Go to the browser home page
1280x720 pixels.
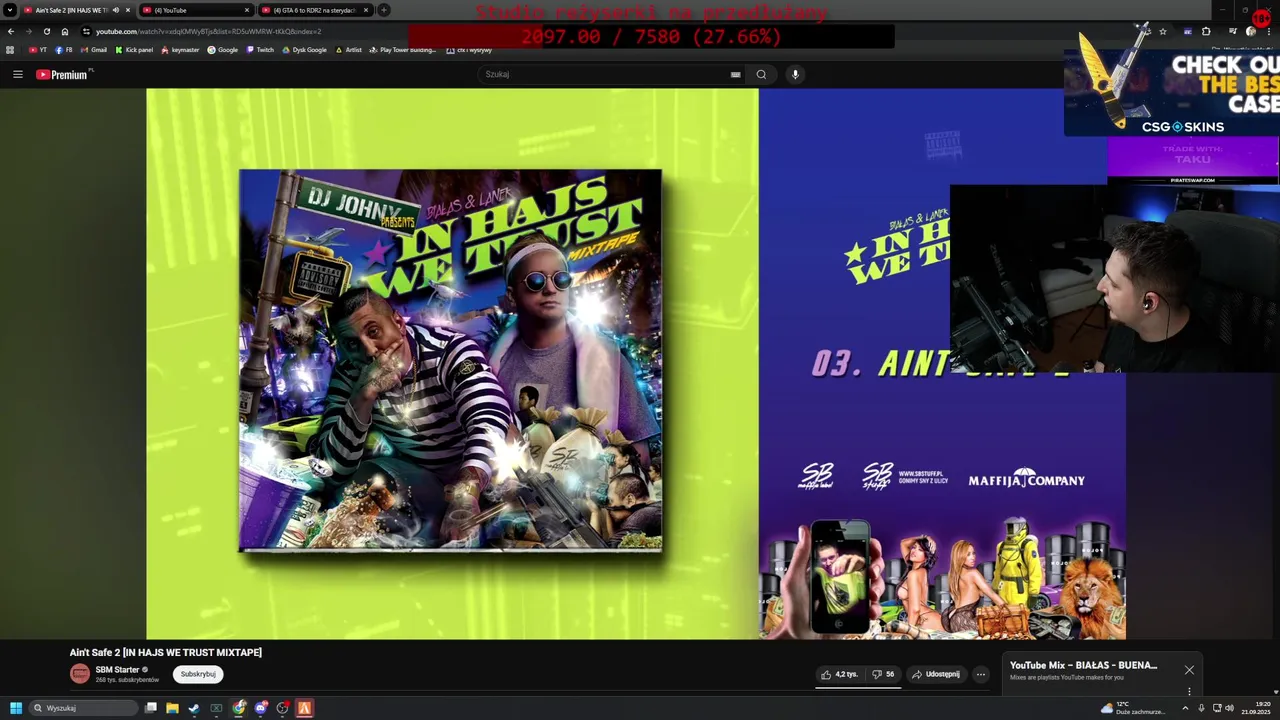pyautogui.click(x=65, y=31)
